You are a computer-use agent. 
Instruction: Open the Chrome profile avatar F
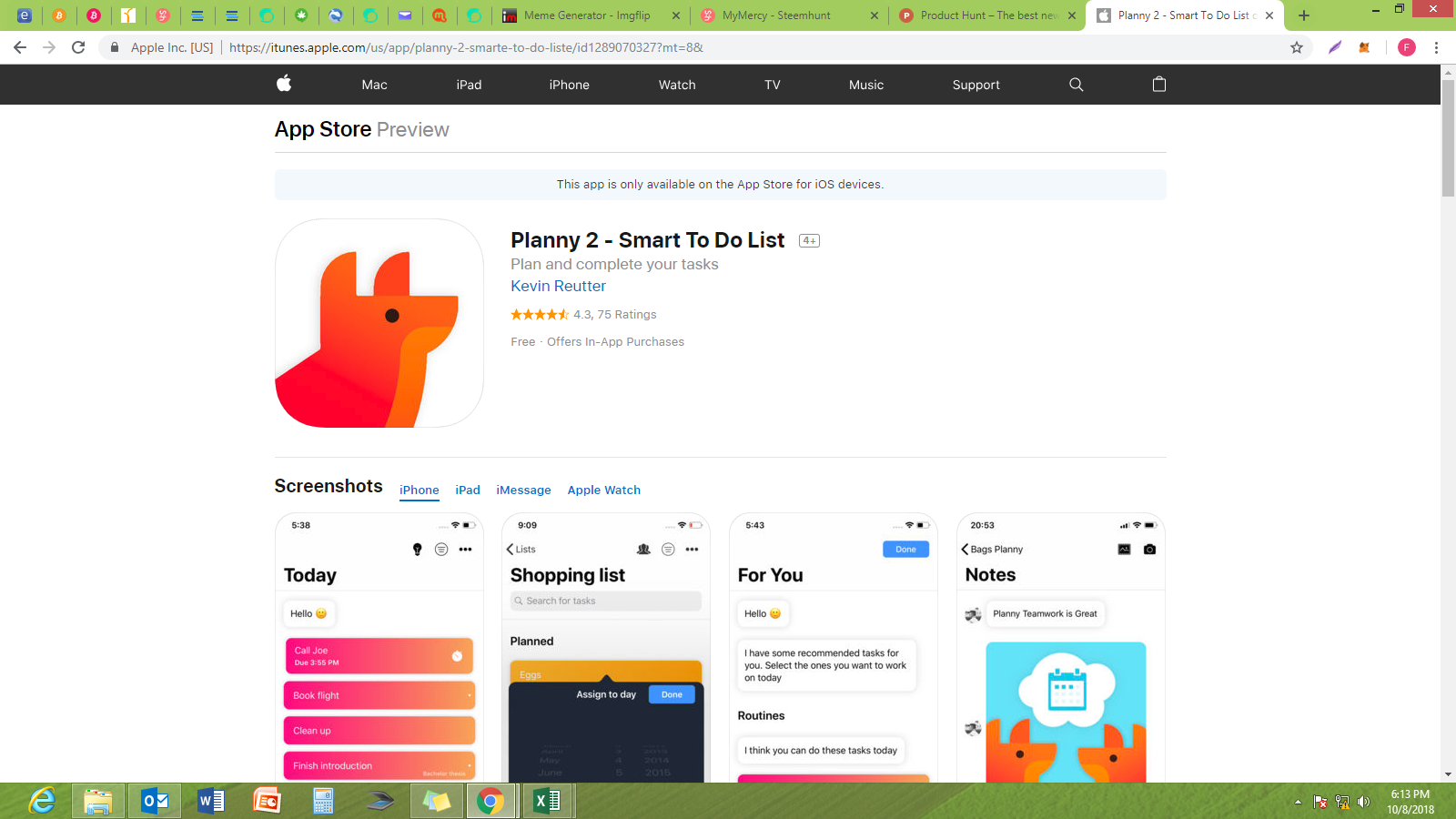tap(1407, 47)
